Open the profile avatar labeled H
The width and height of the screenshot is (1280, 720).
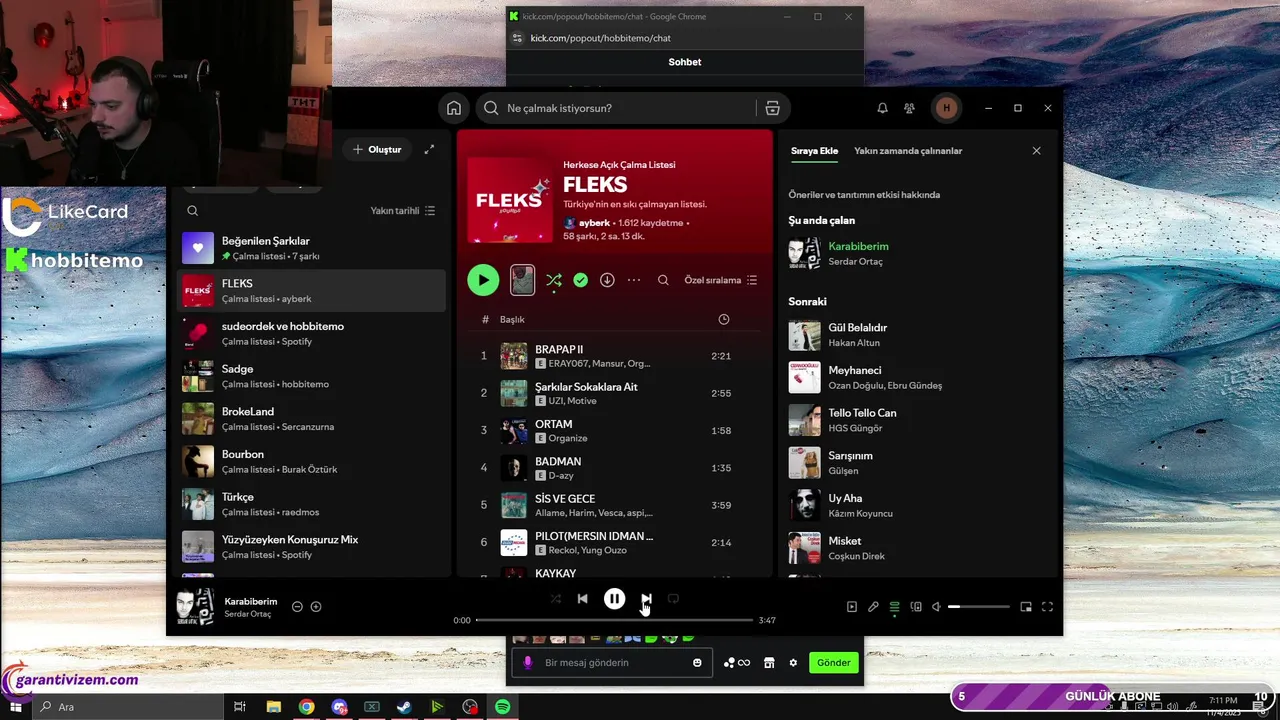[946, 108]
